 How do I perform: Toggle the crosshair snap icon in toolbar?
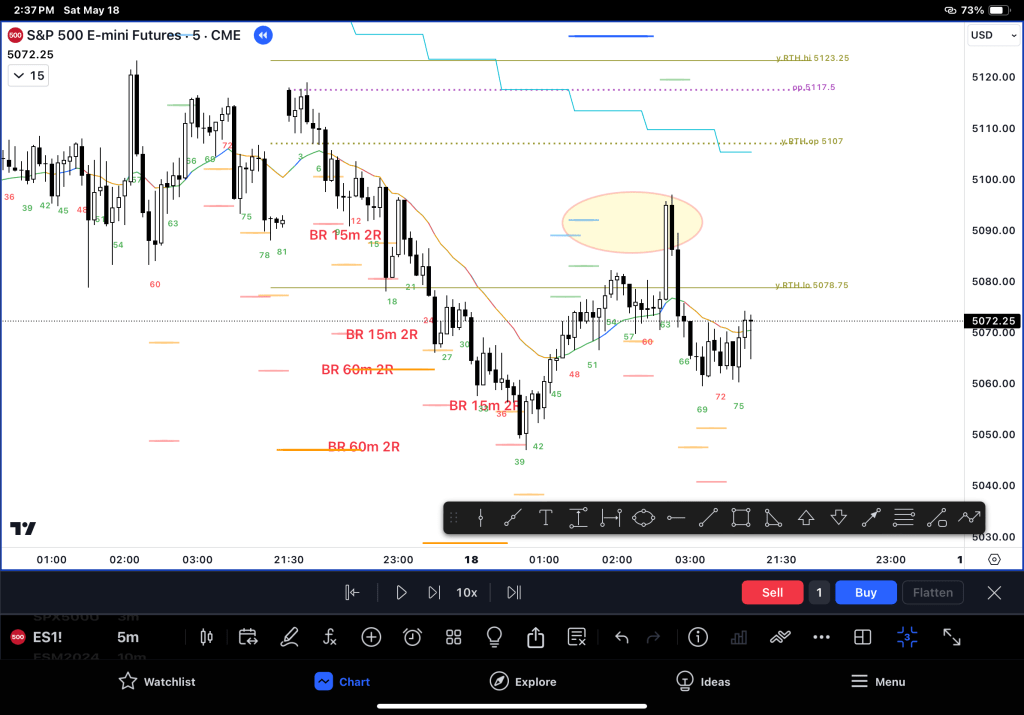click(907, 637)
